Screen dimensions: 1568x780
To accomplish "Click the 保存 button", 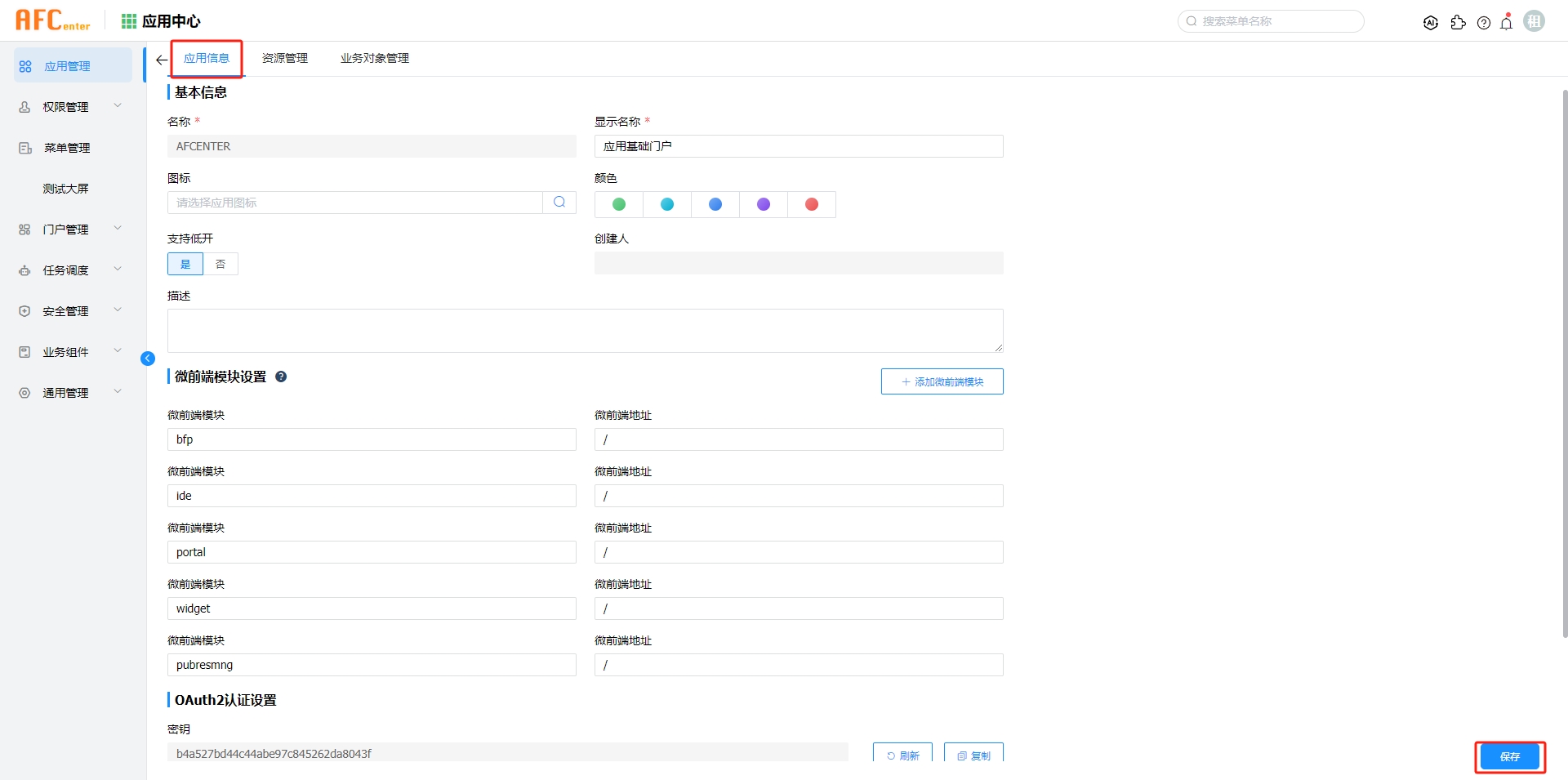I will (x=1509, y=756).
